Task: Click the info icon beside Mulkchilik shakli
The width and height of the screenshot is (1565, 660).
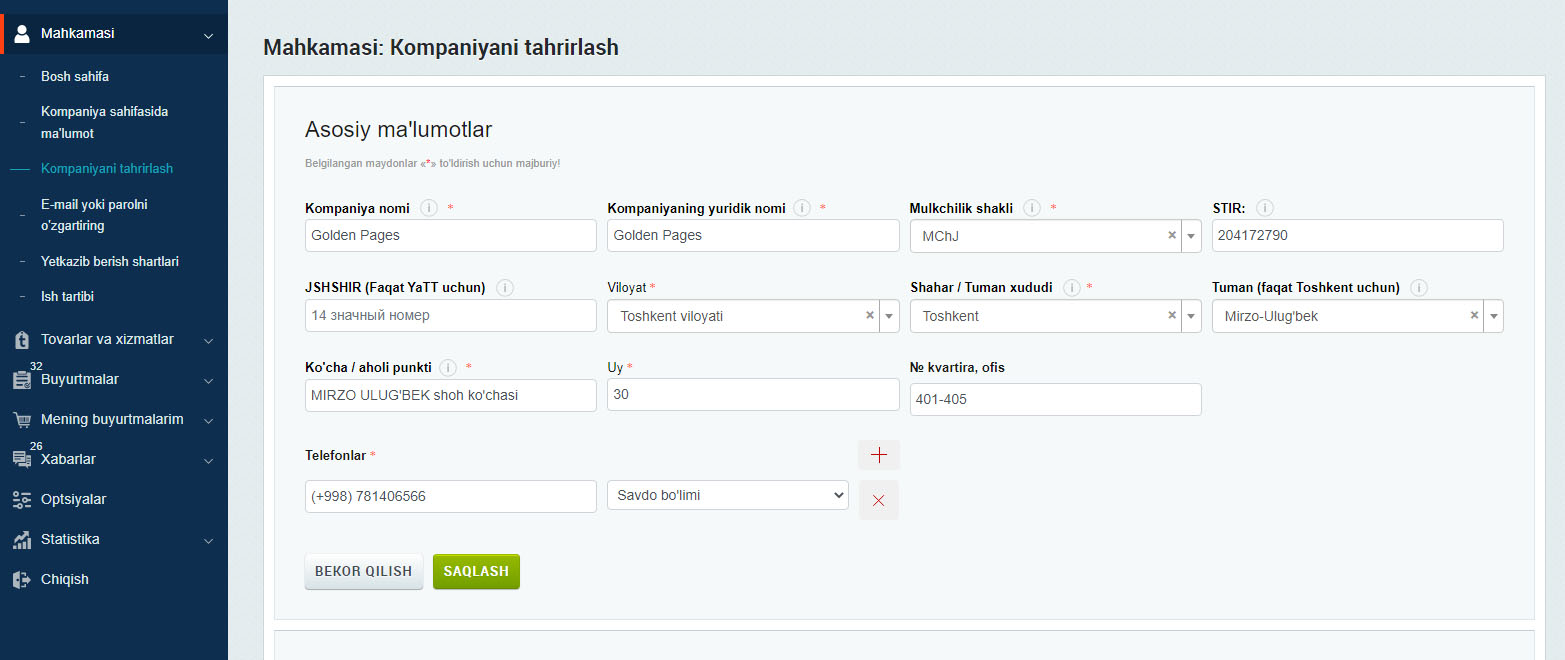Action: coord(1032,208)
